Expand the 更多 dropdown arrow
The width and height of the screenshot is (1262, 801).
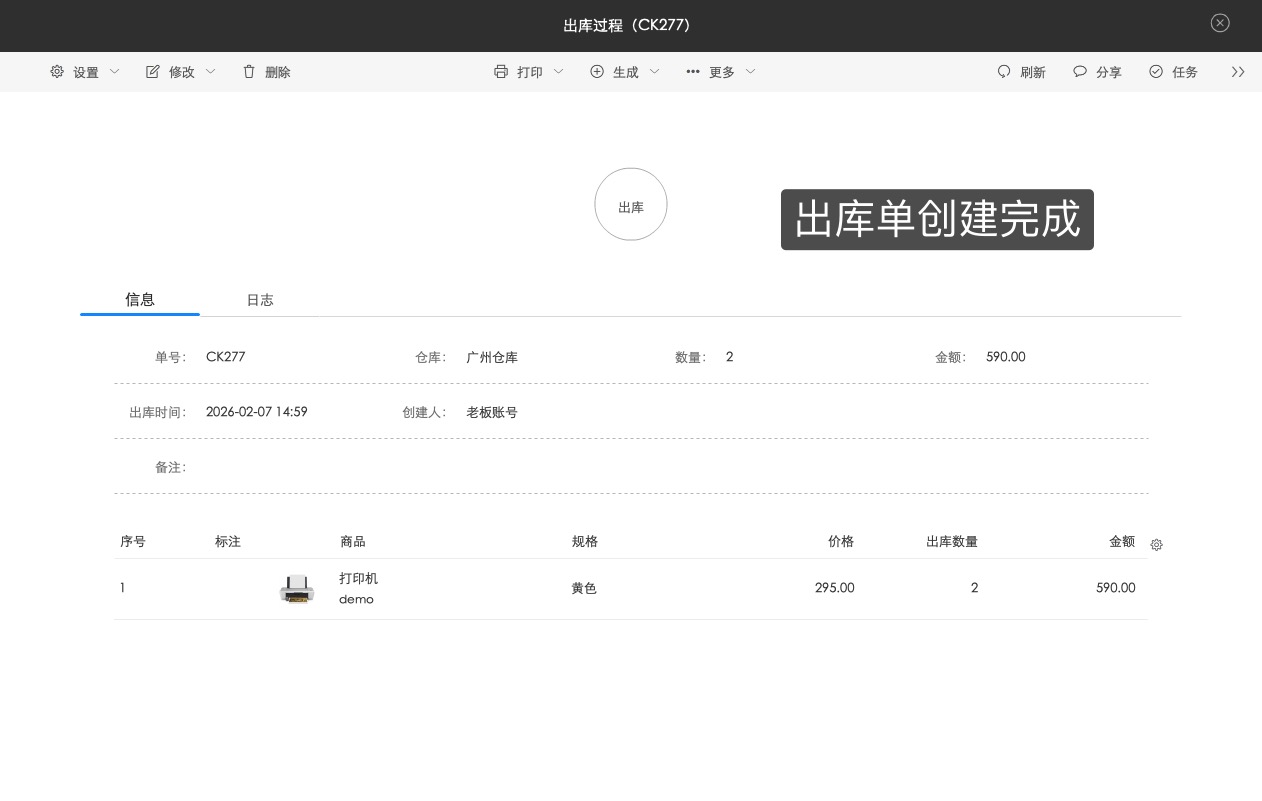click(750, 71)
